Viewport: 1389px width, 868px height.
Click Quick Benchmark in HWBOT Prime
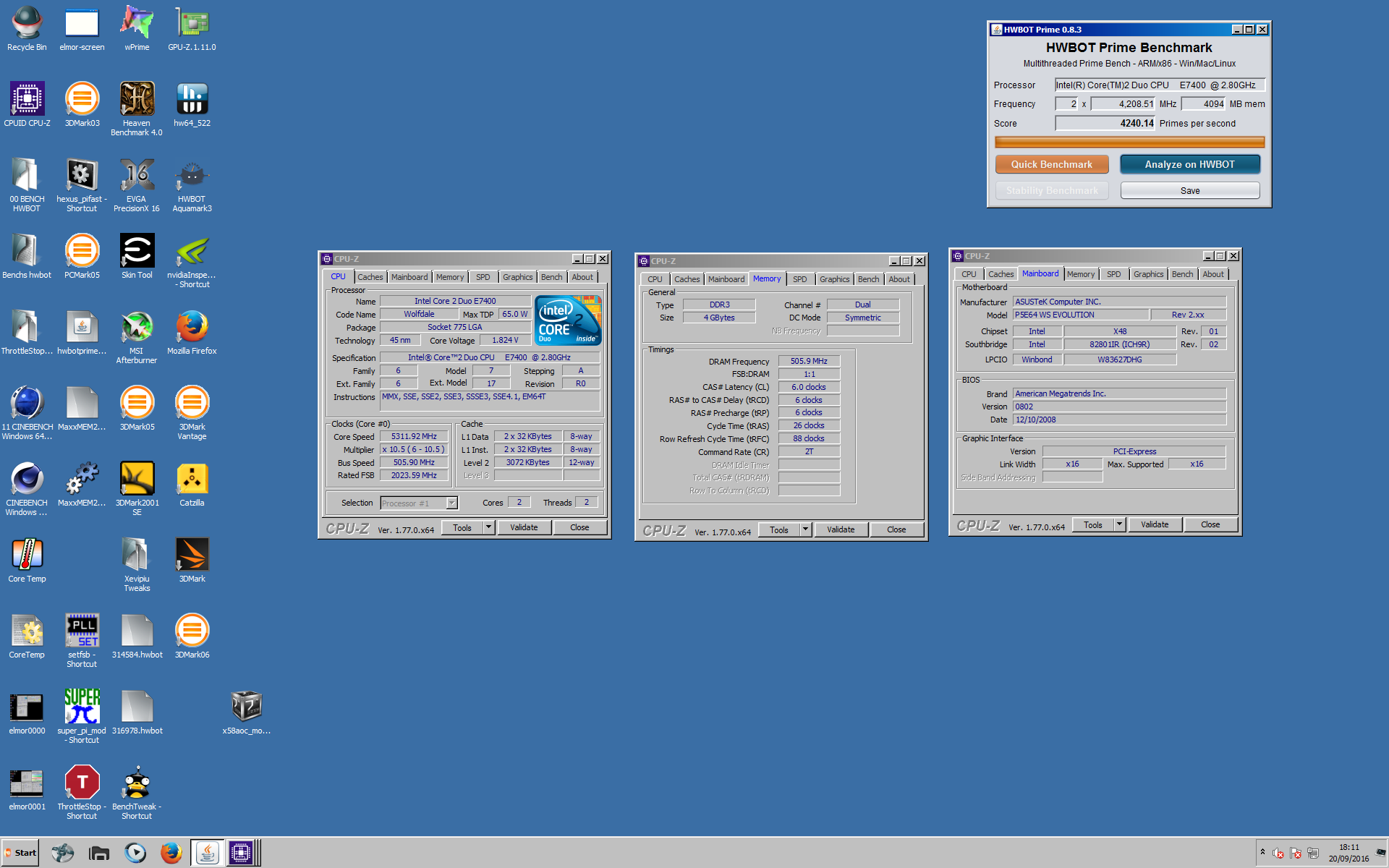point(1052,165)
